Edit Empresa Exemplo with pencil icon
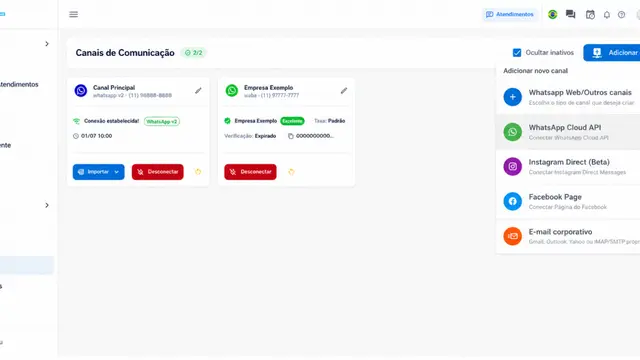The image size is (640, 360). pyautogui.click(x=344, y=91)
